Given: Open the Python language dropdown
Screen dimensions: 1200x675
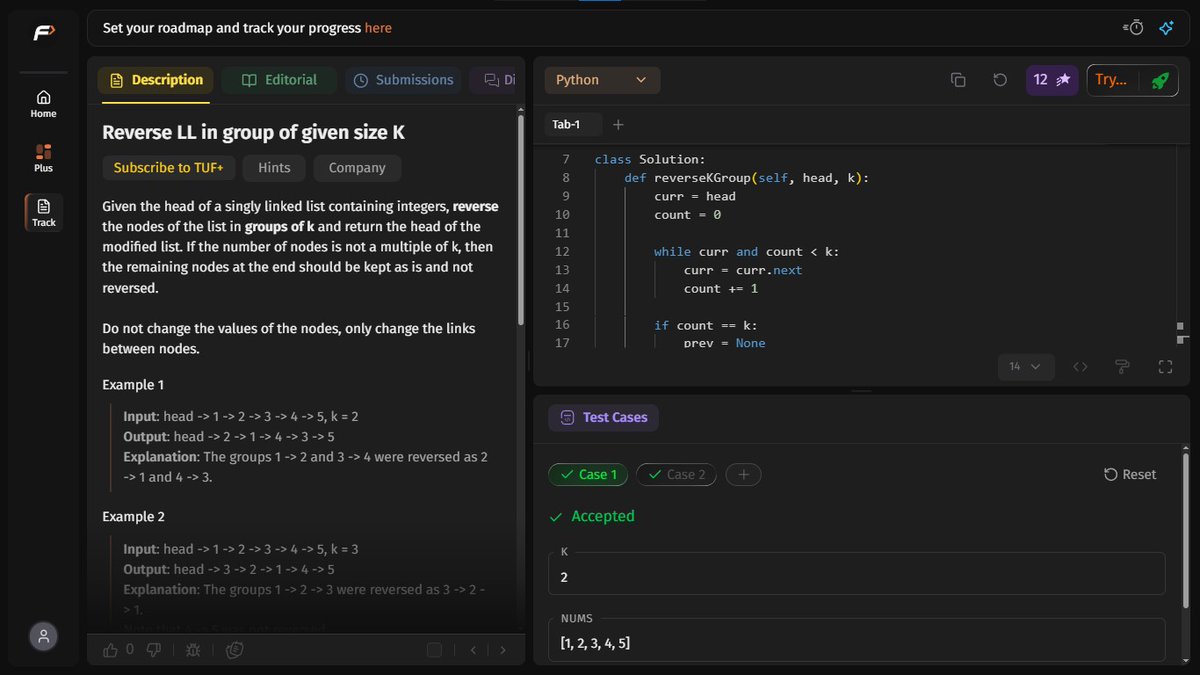Looking at the screenshot, I should (x=602, y=80).
